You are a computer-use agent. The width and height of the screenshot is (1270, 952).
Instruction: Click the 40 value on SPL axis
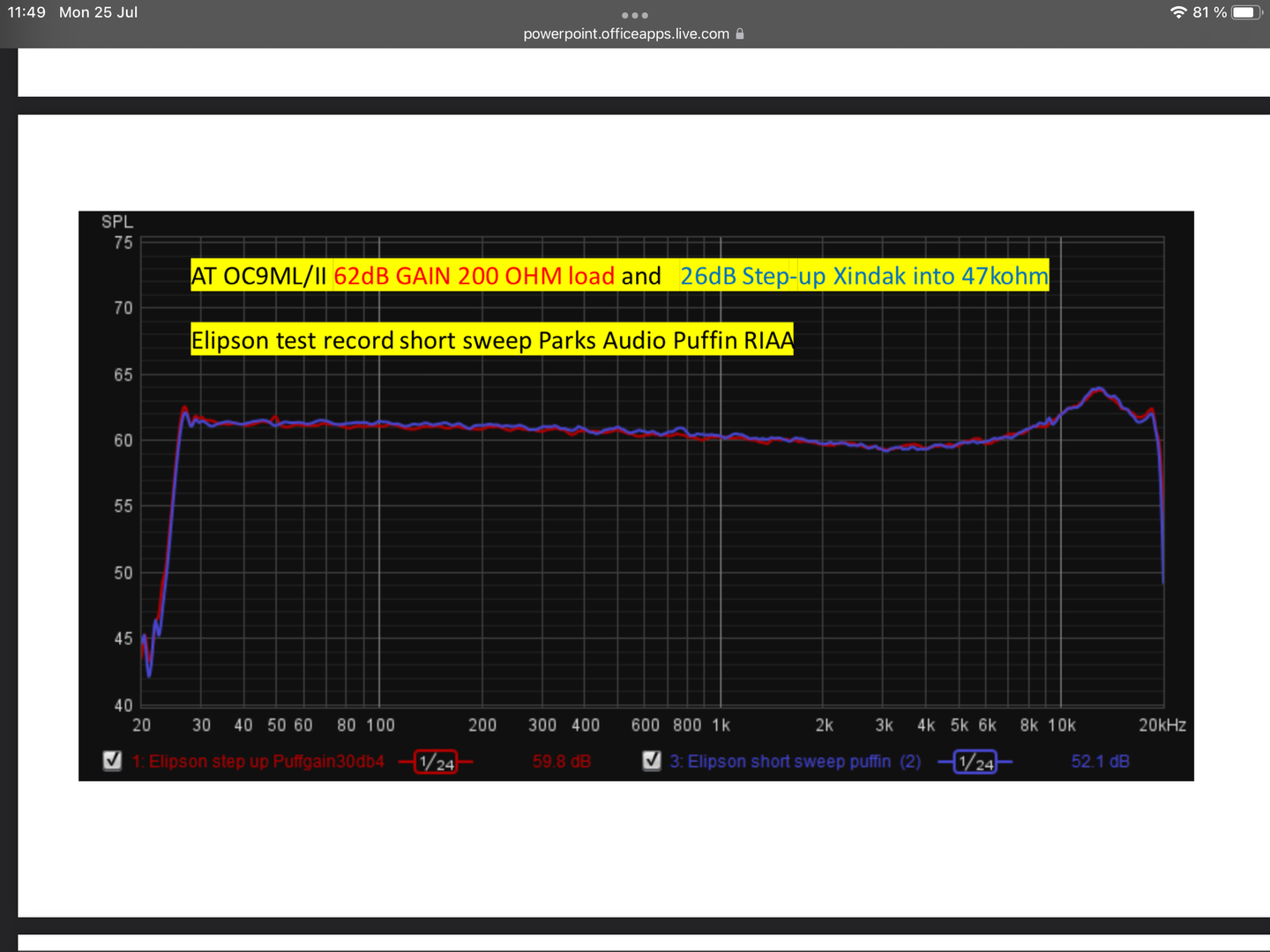coord(123,704)
